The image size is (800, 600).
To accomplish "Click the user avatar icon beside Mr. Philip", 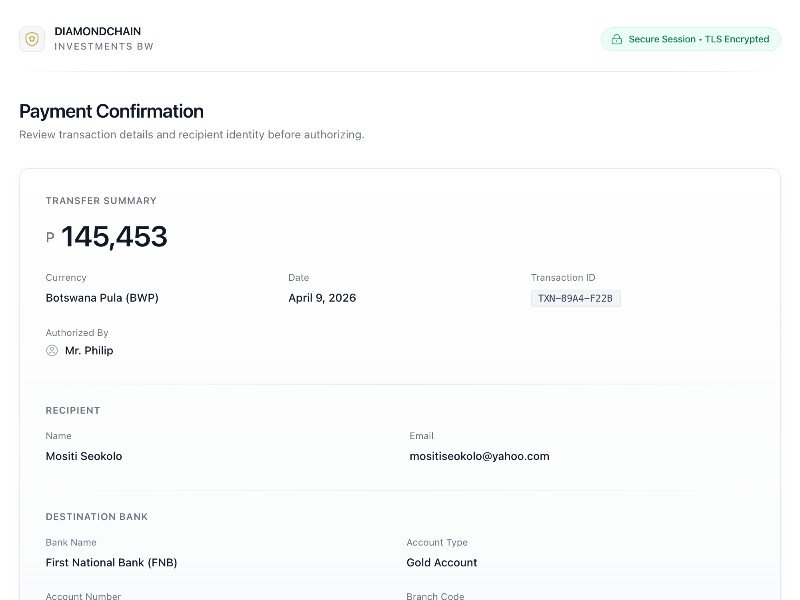I will 52,351.
